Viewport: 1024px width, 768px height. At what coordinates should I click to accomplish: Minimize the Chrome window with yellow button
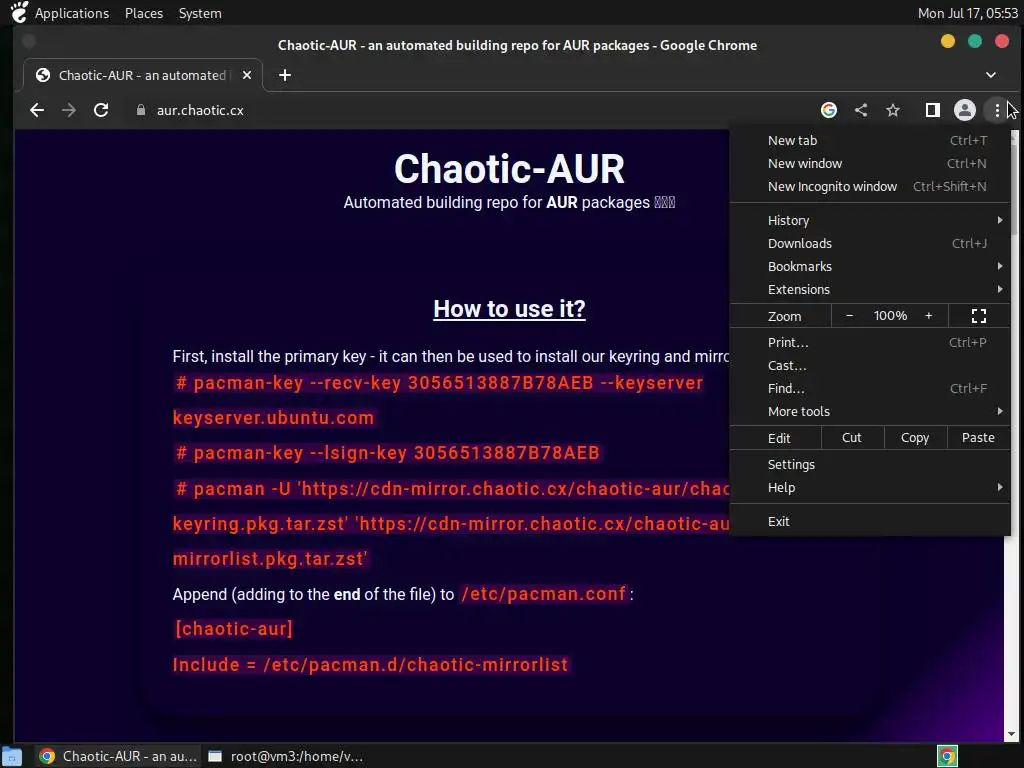(x=948, y=42)
